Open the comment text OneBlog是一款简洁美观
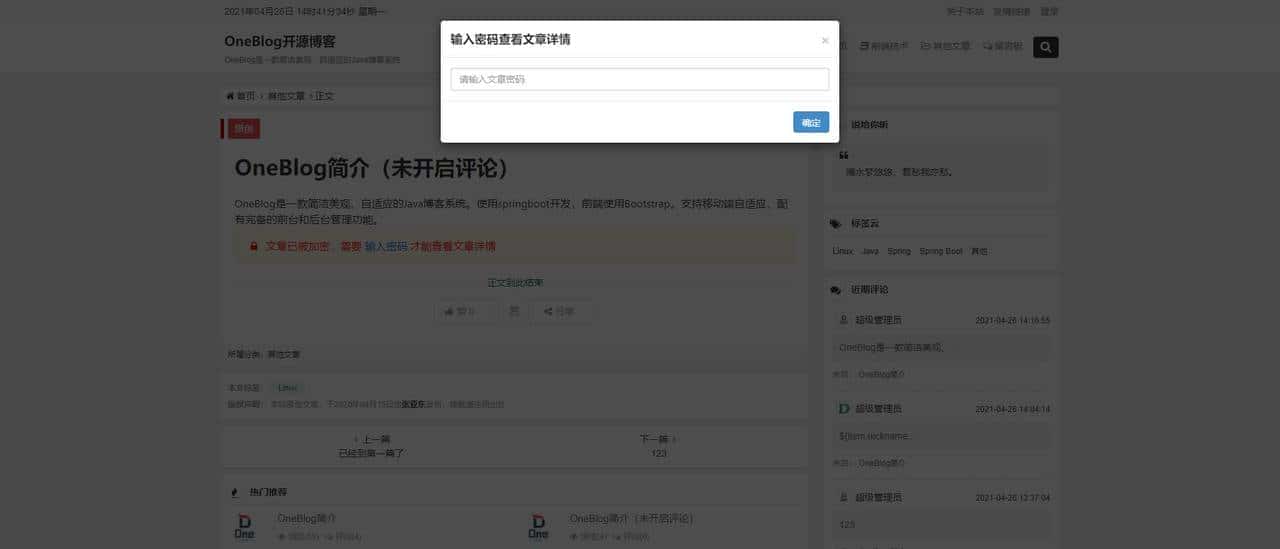This screenshot has width=1280, height=549. coord(891,348)
